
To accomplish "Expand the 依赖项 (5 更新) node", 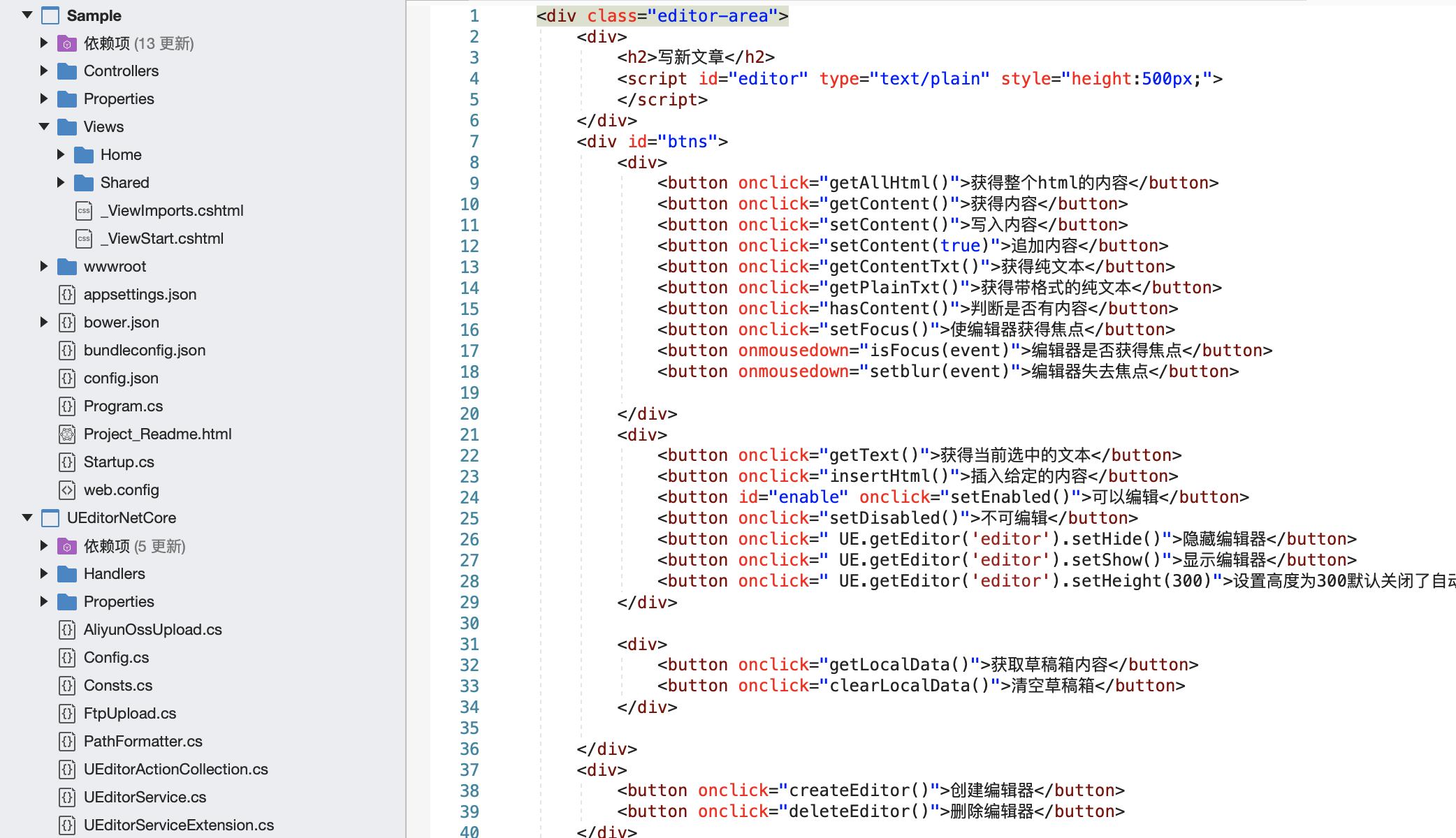I will pyautogui.click(x=44, y=545).
